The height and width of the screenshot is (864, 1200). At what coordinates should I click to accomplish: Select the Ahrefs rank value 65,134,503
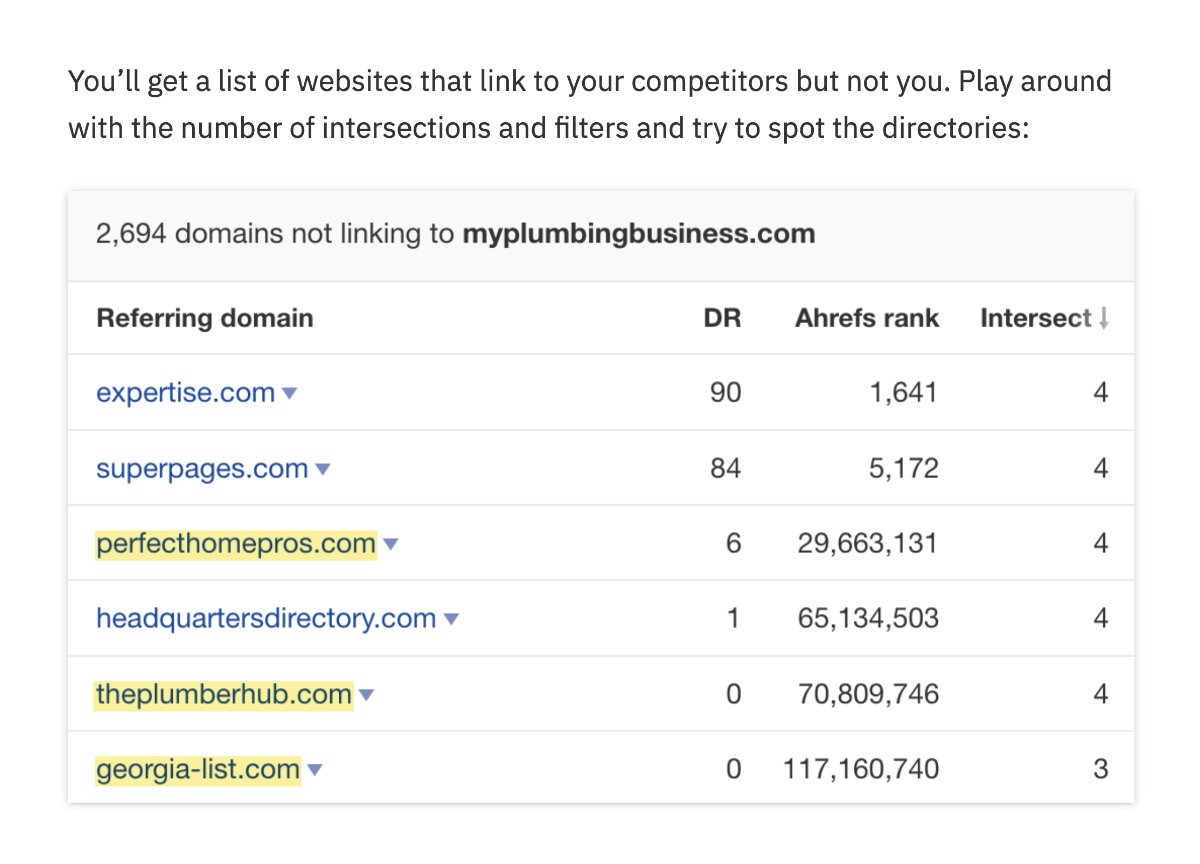[868, 619]
